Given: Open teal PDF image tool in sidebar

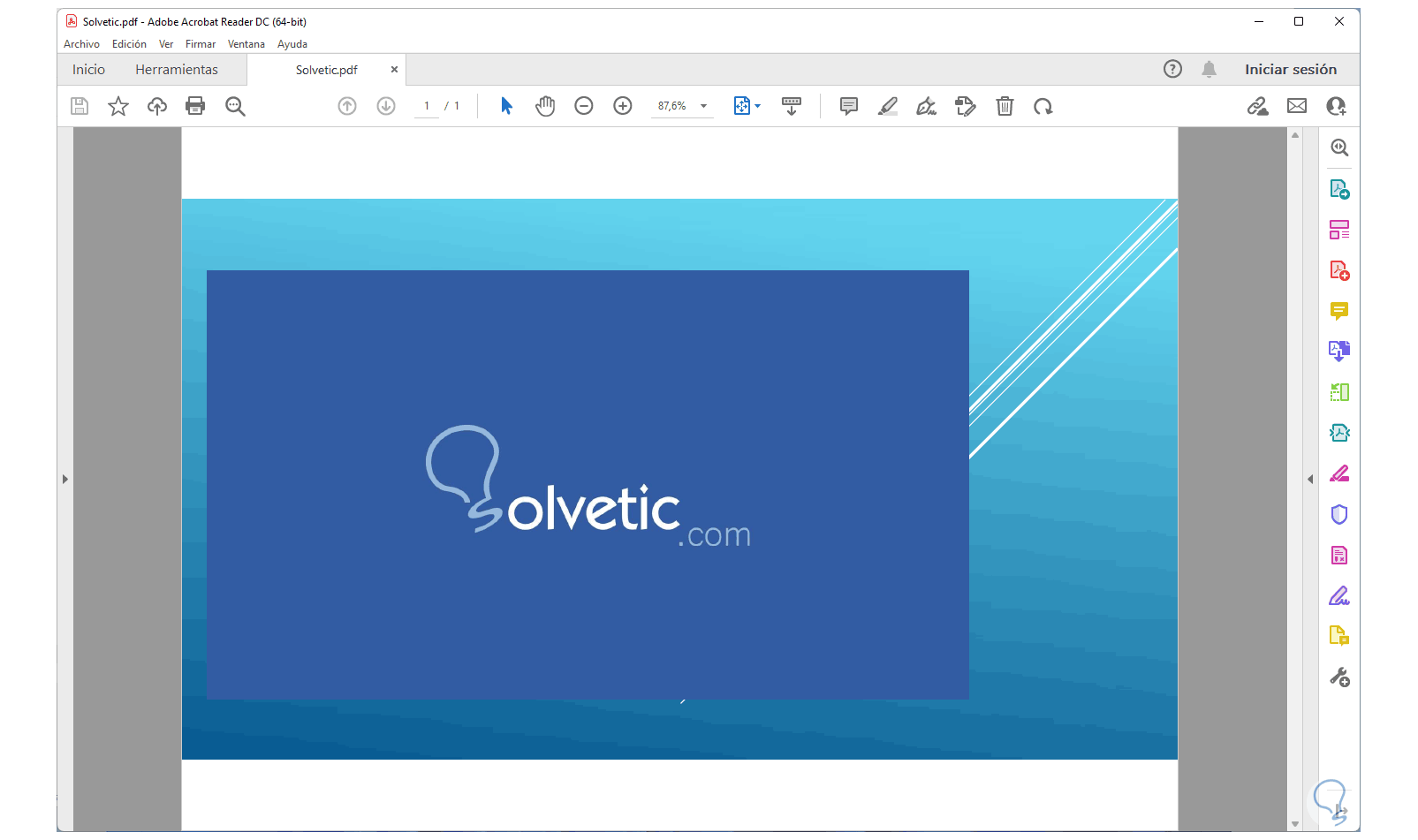Looking at the screenshot, I should coord(1339,433).
